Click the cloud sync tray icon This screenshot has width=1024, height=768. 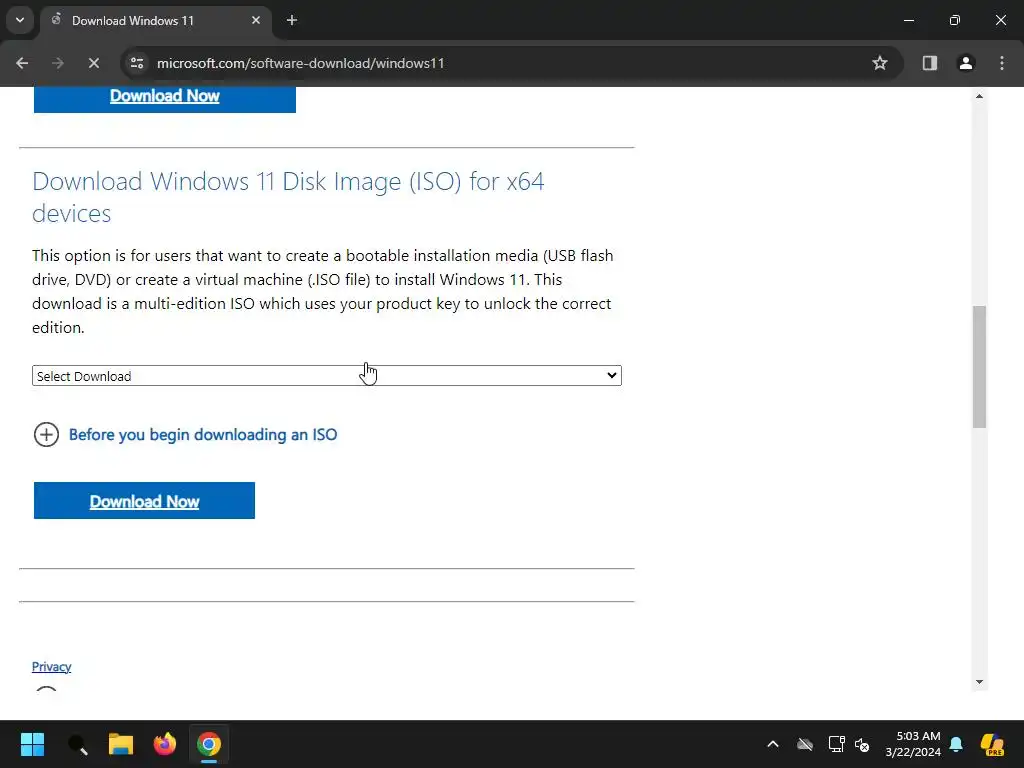805,744
